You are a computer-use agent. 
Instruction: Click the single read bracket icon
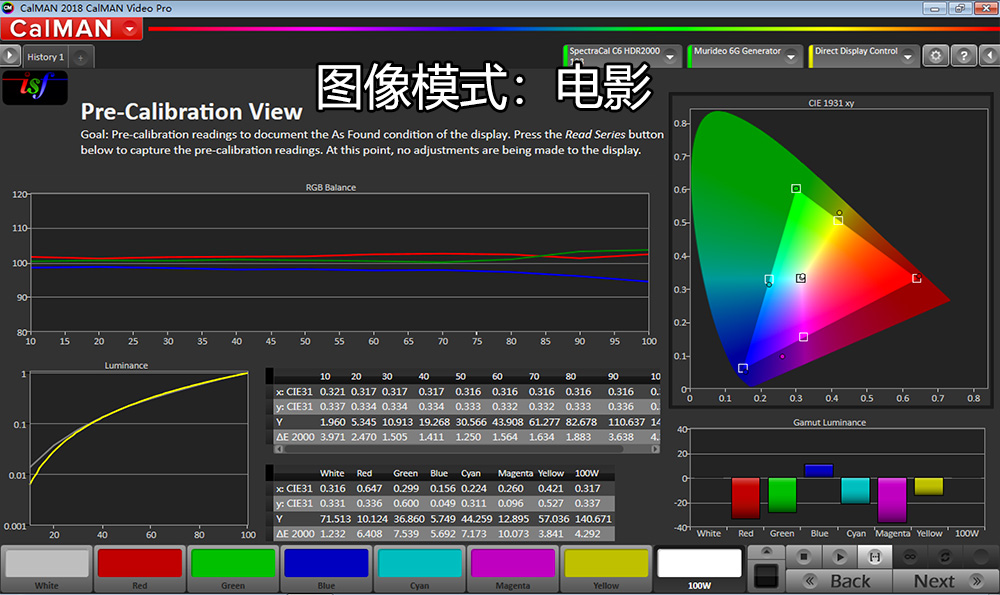click(874, 557)
